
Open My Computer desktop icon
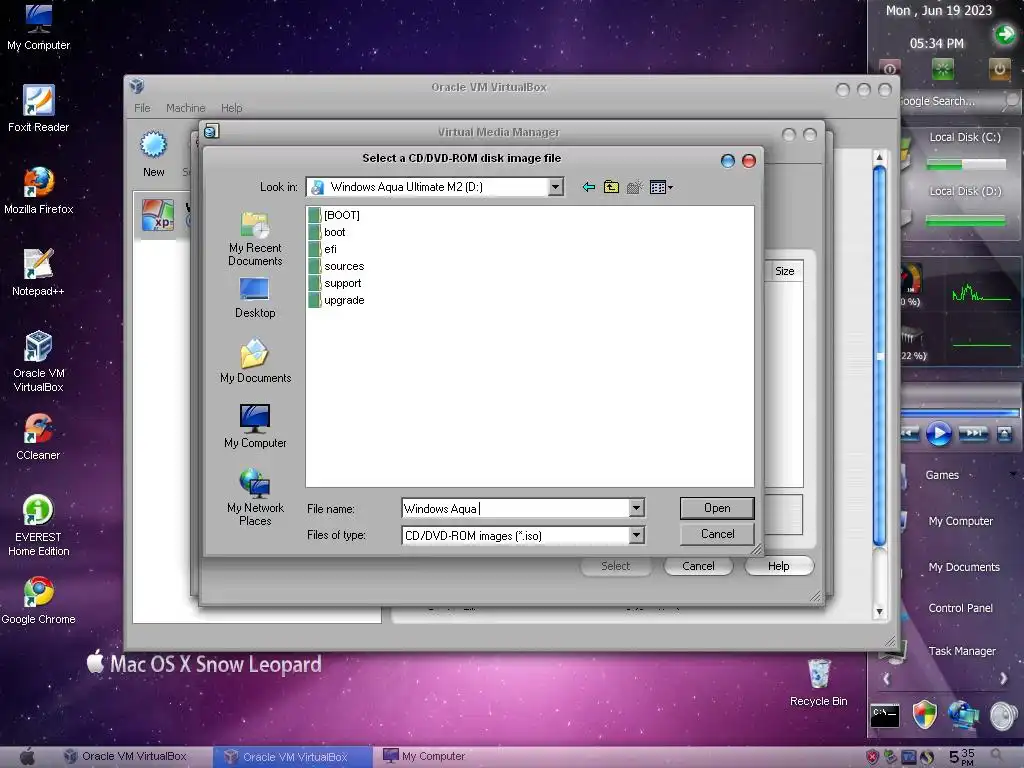click(39, 27)
